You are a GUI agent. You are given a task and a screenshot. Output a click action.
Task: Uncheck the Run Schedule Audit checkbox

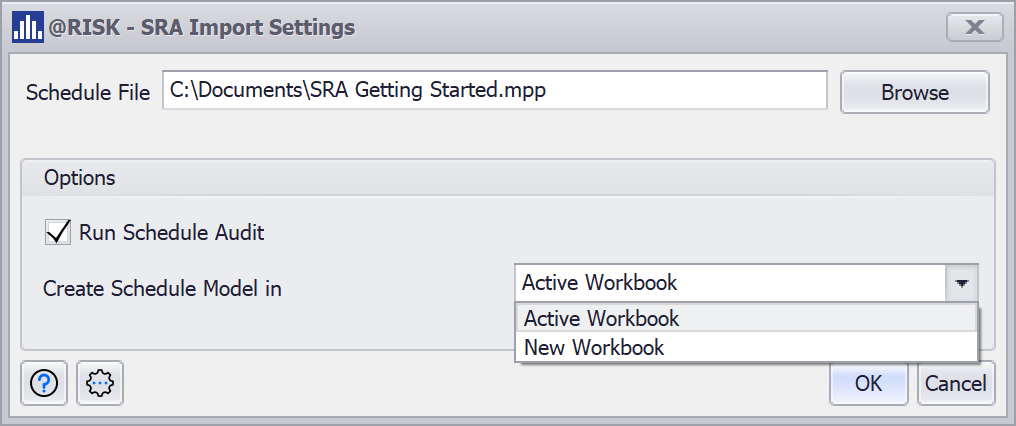coord(58,232)
